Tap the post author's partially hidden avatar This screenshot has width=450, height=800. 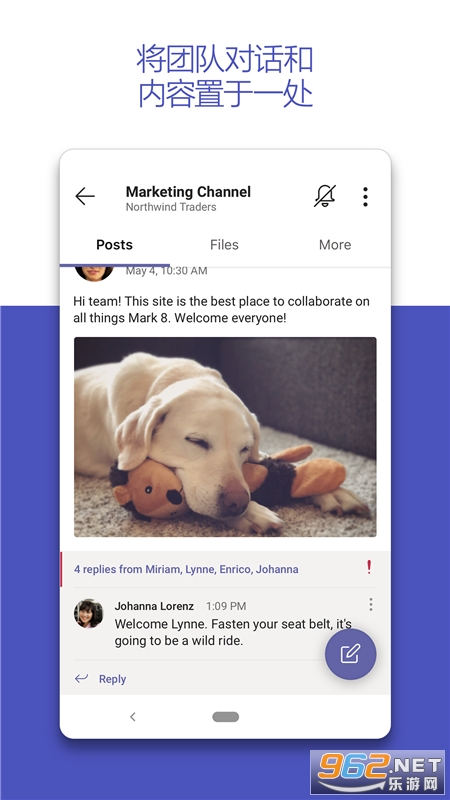click(94, 273)
